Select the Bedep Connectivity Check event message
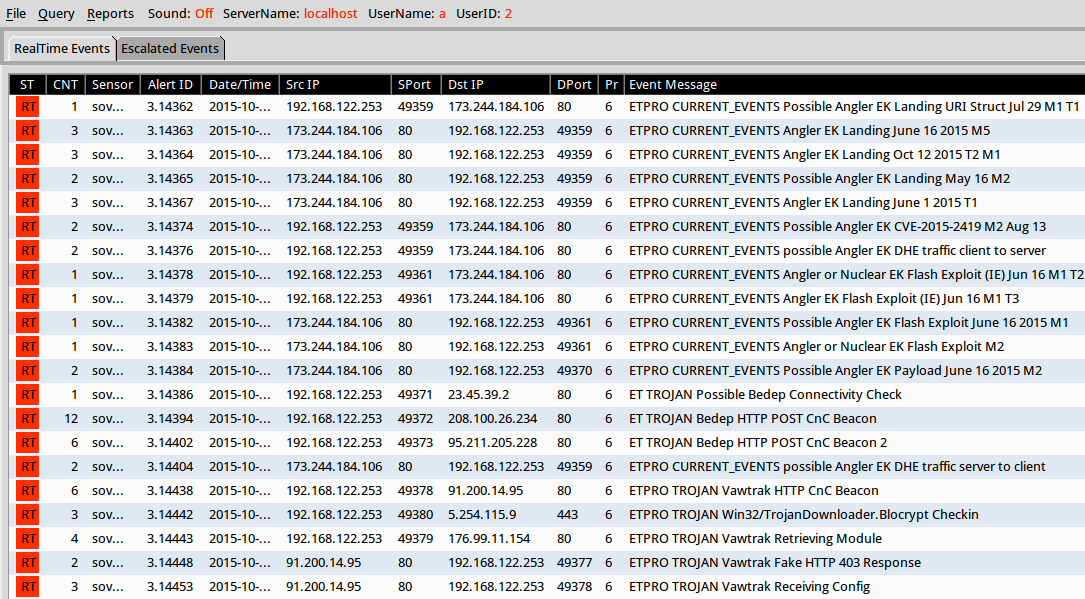 (765, 395)
